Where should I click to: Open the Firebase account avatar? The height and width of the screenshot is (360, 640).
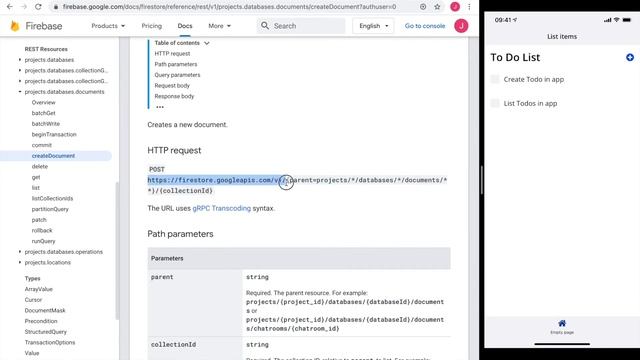click(x=461, y=26)
